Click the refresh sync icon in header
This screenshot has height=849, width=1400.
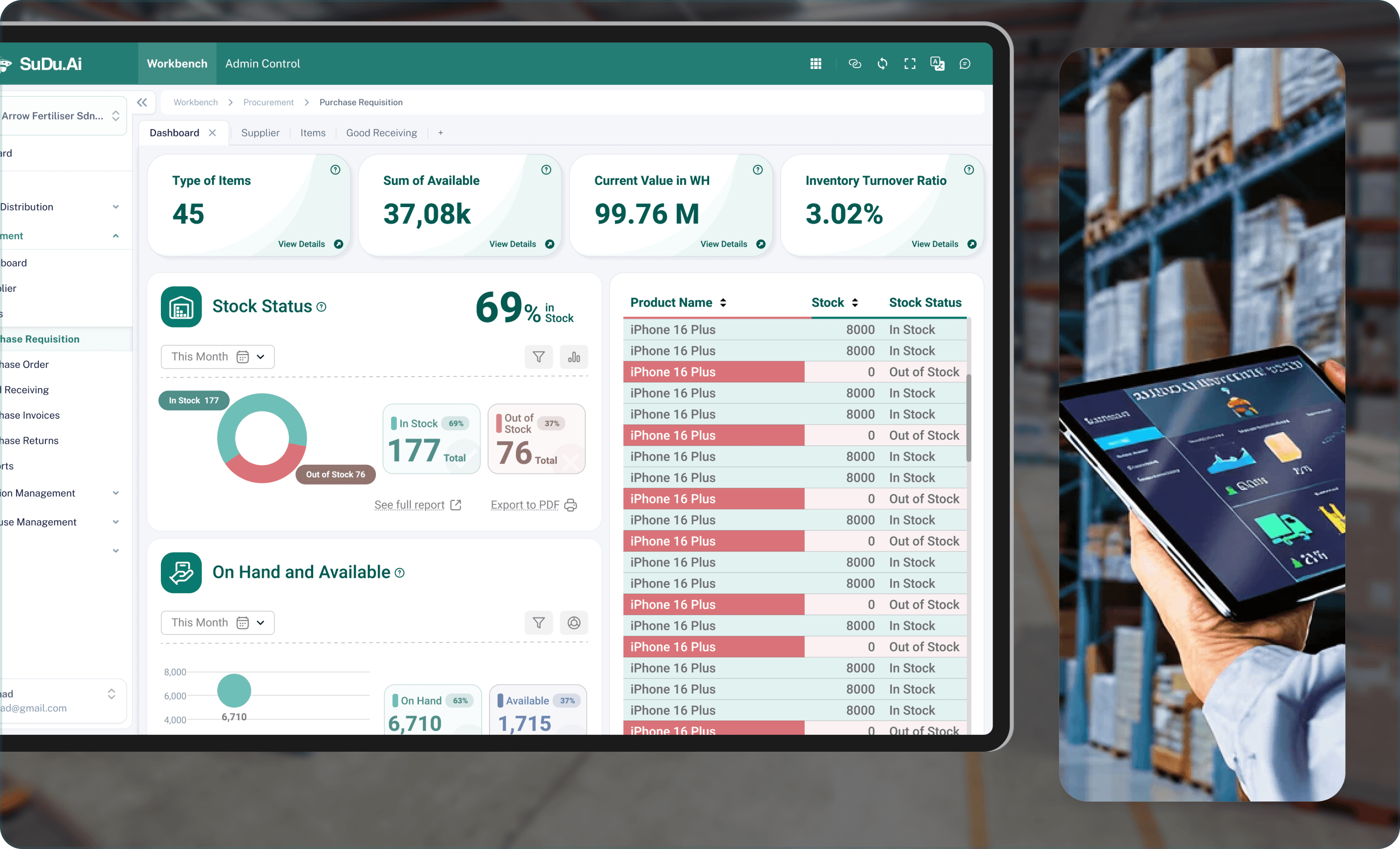882,64
